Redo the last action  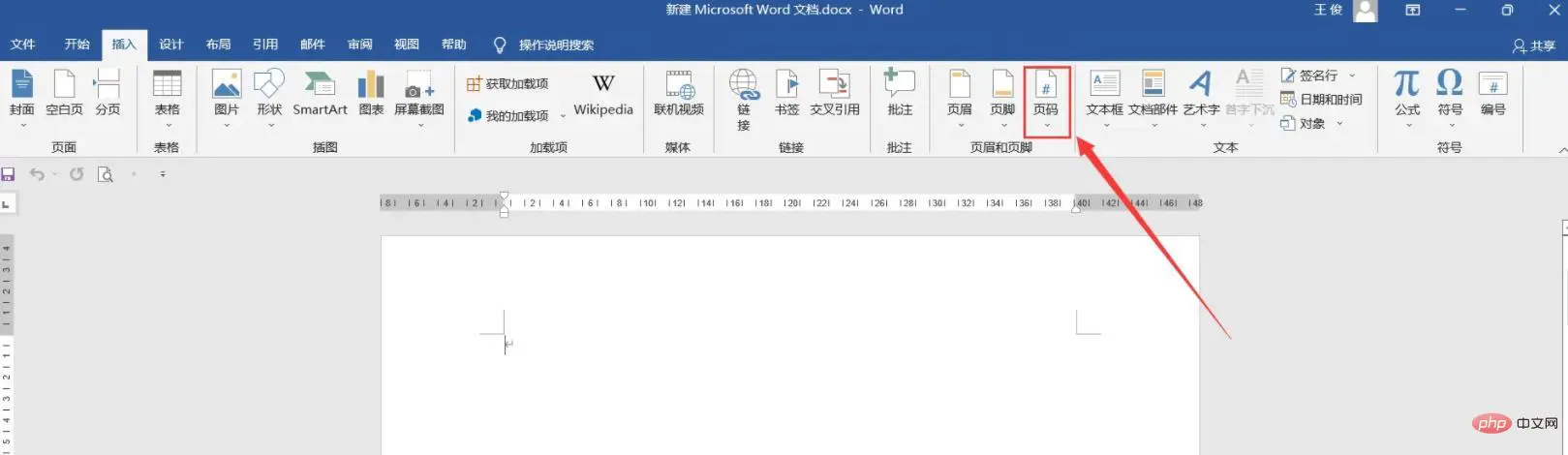pos(77,174)
